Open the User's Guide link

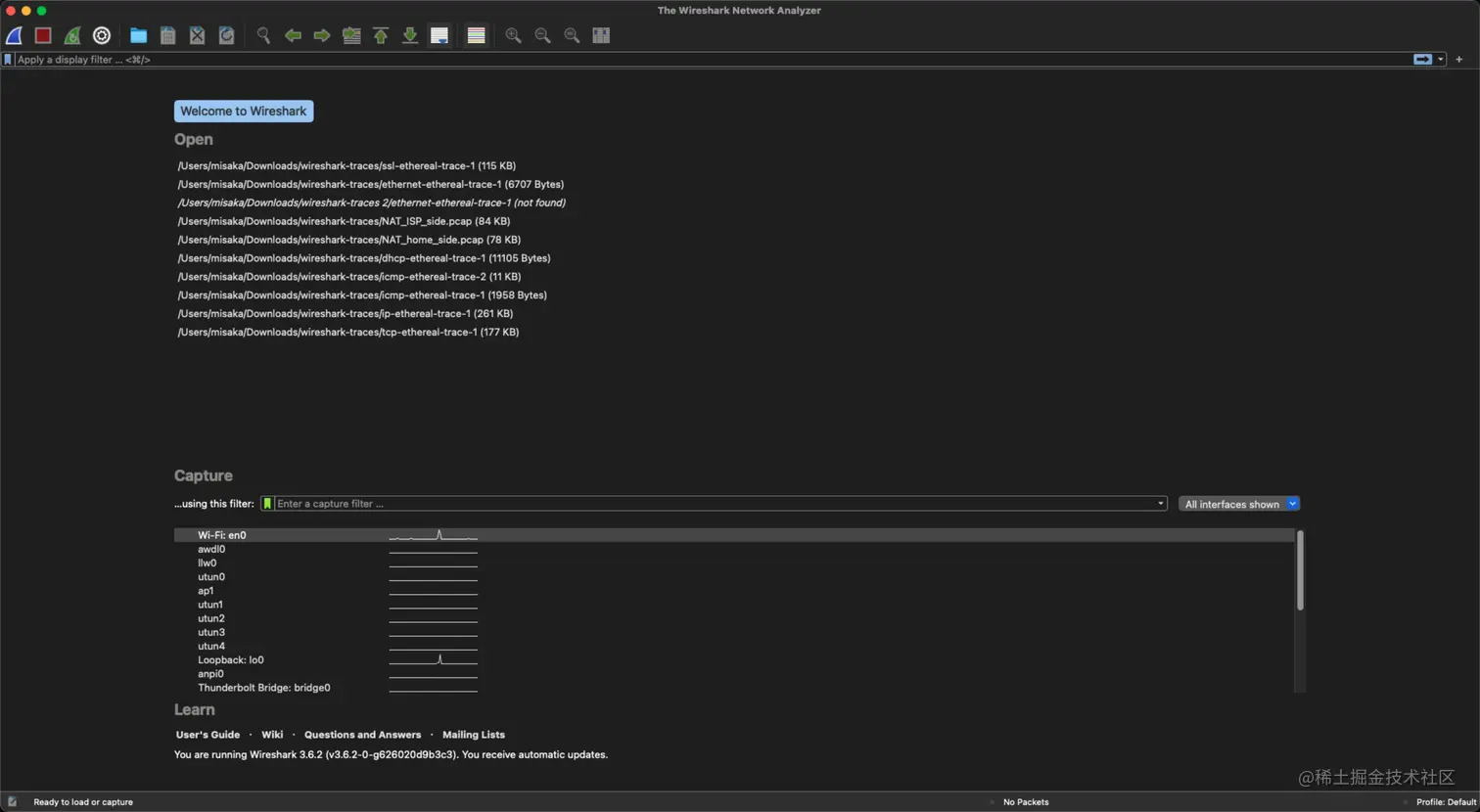(208, 735)
